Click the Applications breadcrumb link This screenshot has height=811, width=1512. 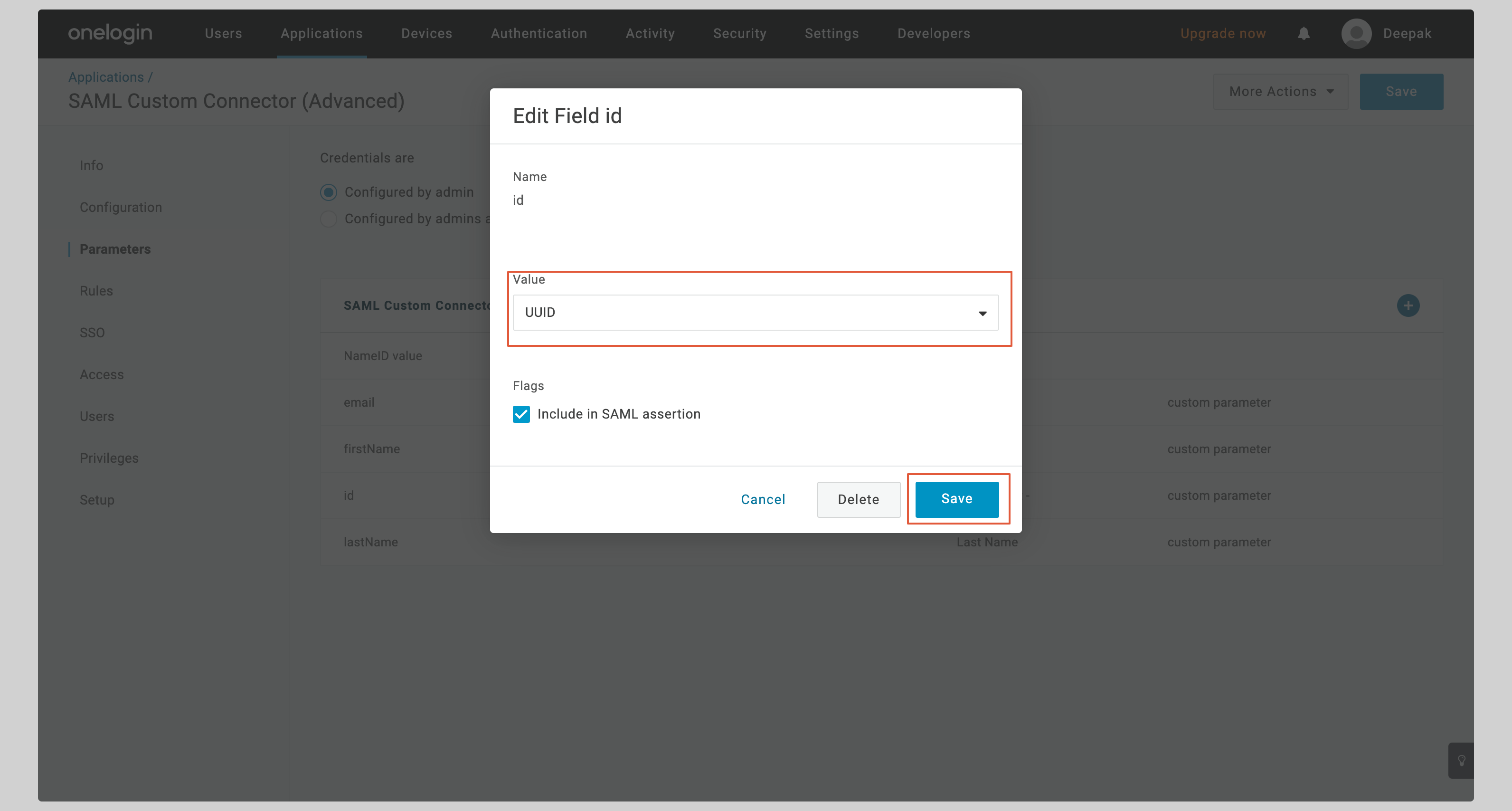click(105, 77)
